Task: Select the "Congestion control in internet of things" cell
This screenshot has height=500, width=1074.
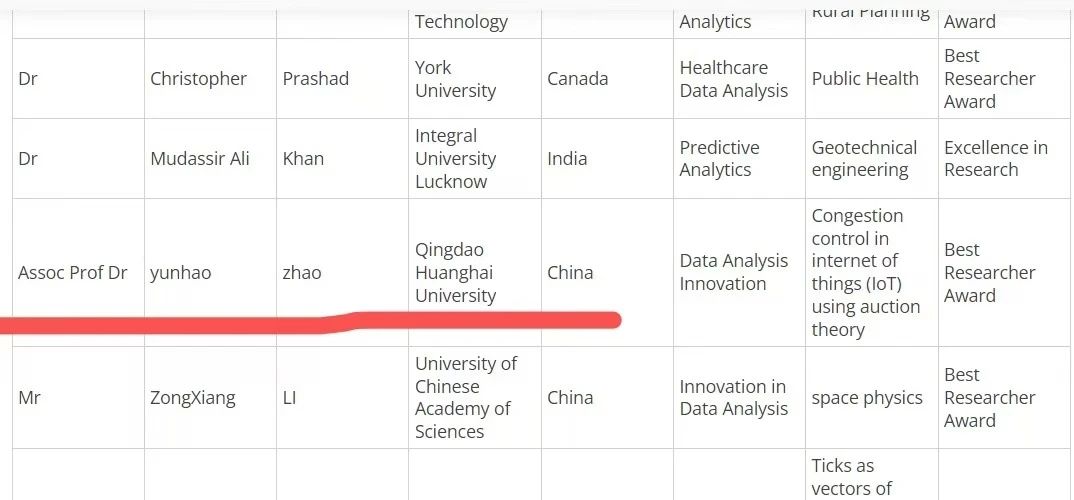Action: point(865,273)
